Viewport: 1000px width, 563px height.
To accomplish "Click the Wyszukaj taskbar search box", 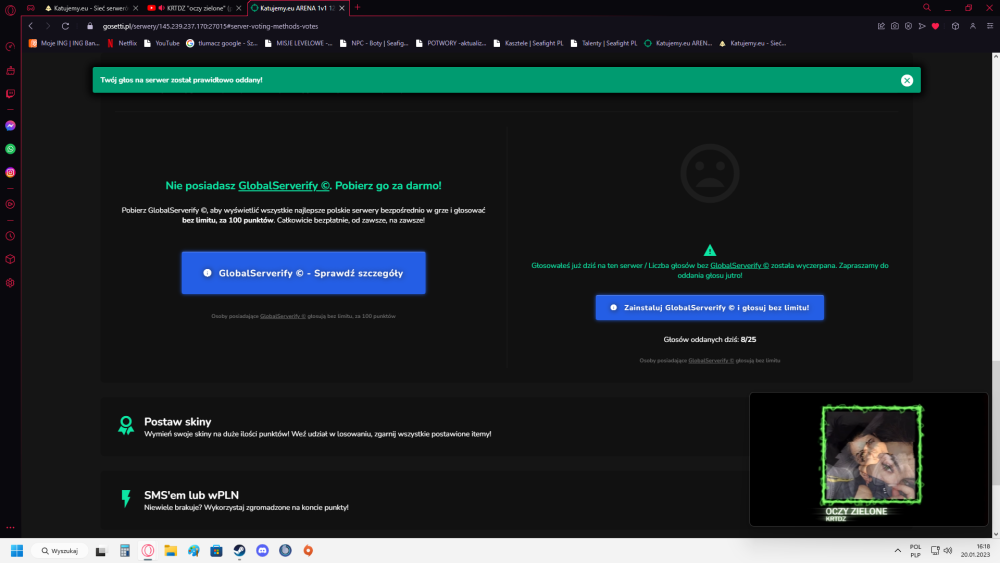I will (x=60, y=550).
